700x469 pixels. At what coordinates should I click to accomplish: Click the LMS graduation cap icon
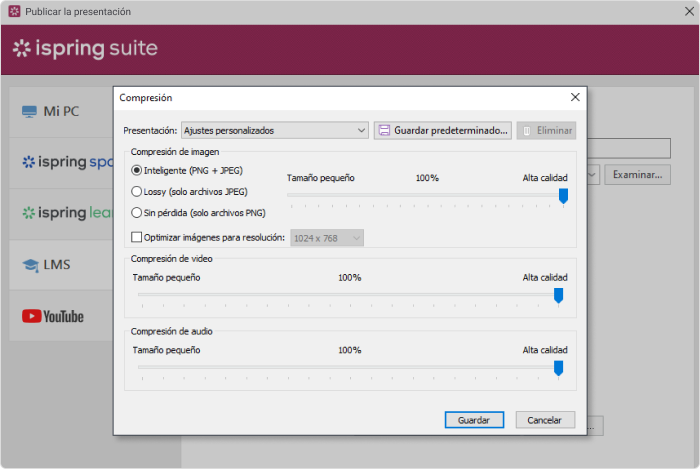30,265
